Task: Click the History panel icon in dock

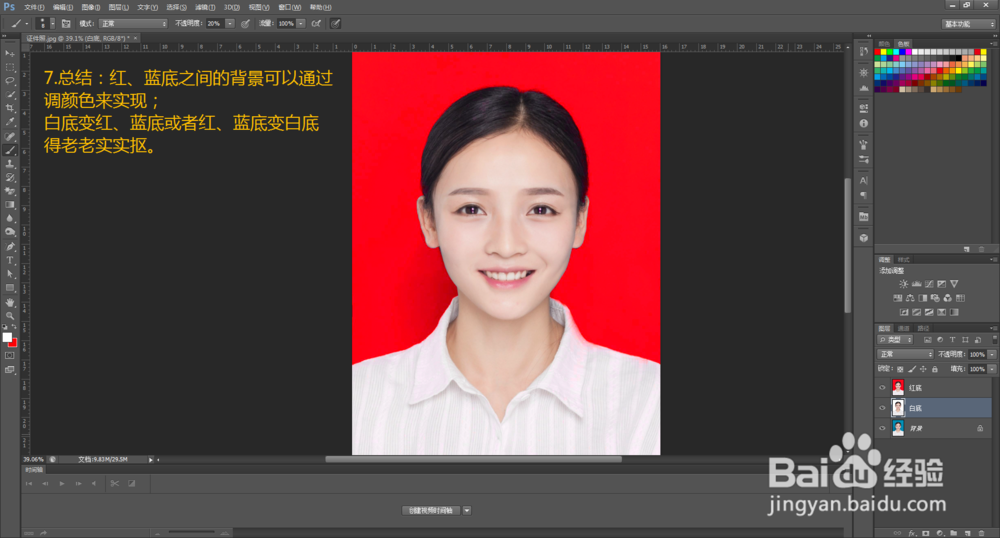Action: (x=864, y=52)
